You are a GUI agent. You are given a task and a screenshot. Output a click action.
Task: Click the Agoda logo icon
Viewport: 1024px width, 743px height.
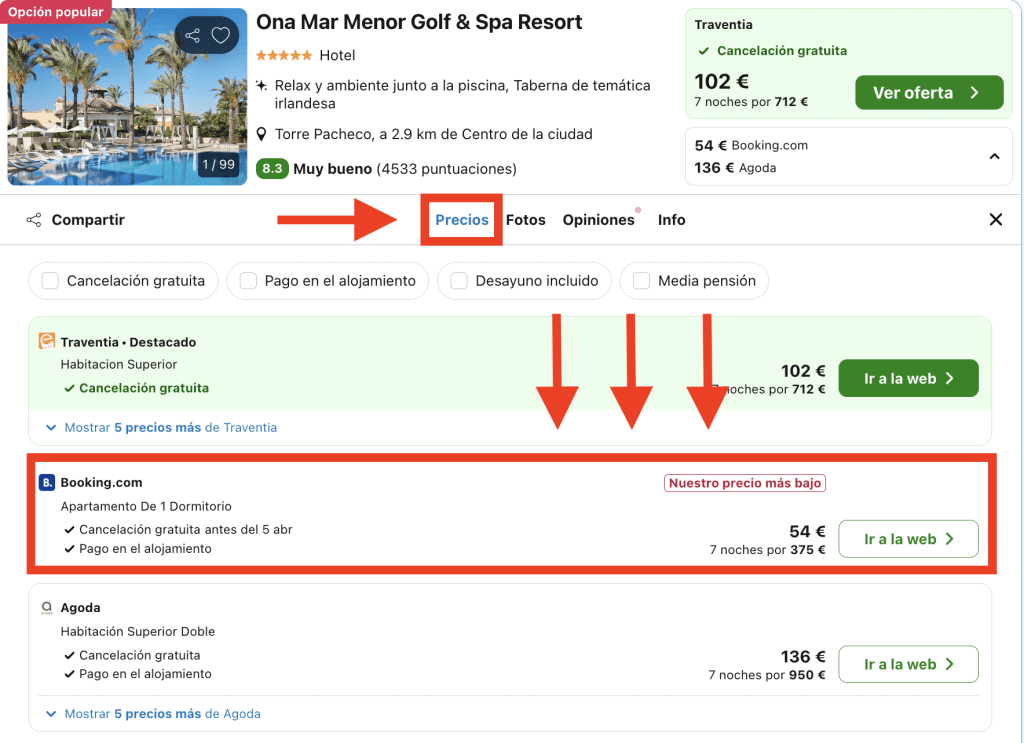(x=46, y=608)
